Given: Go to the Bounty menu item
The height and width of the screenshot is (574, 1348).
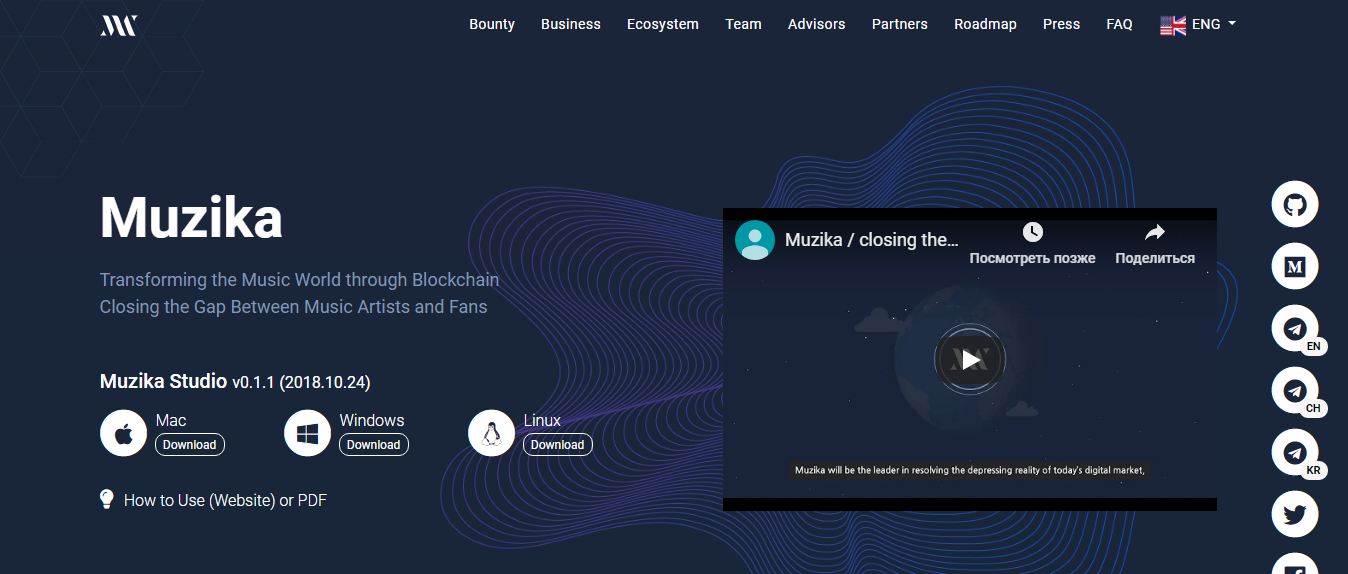Looking at the screenshot, I should click(492, 24).
